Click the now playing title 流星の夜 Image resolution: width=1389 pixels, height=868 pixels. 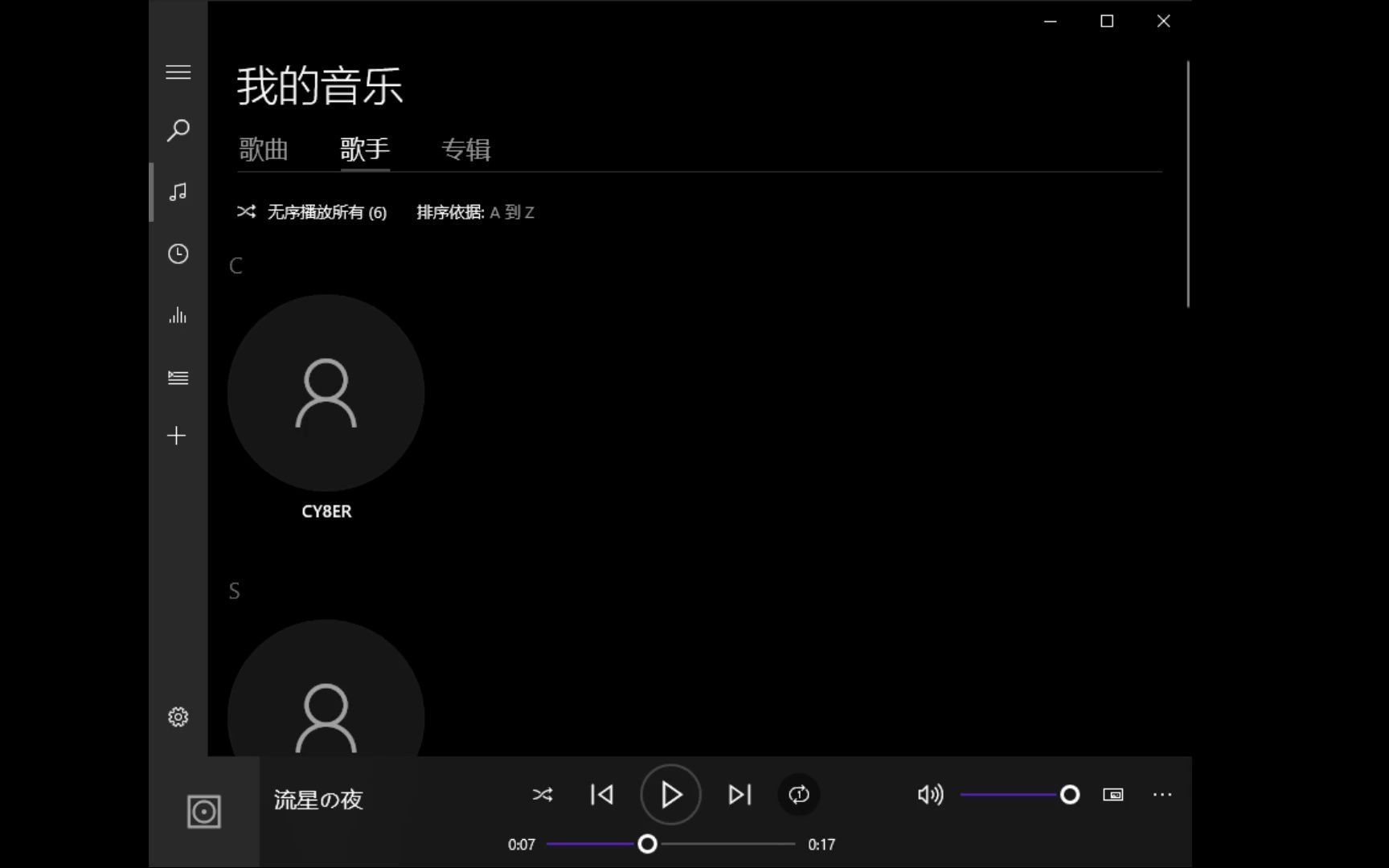[x=318, y=800]
